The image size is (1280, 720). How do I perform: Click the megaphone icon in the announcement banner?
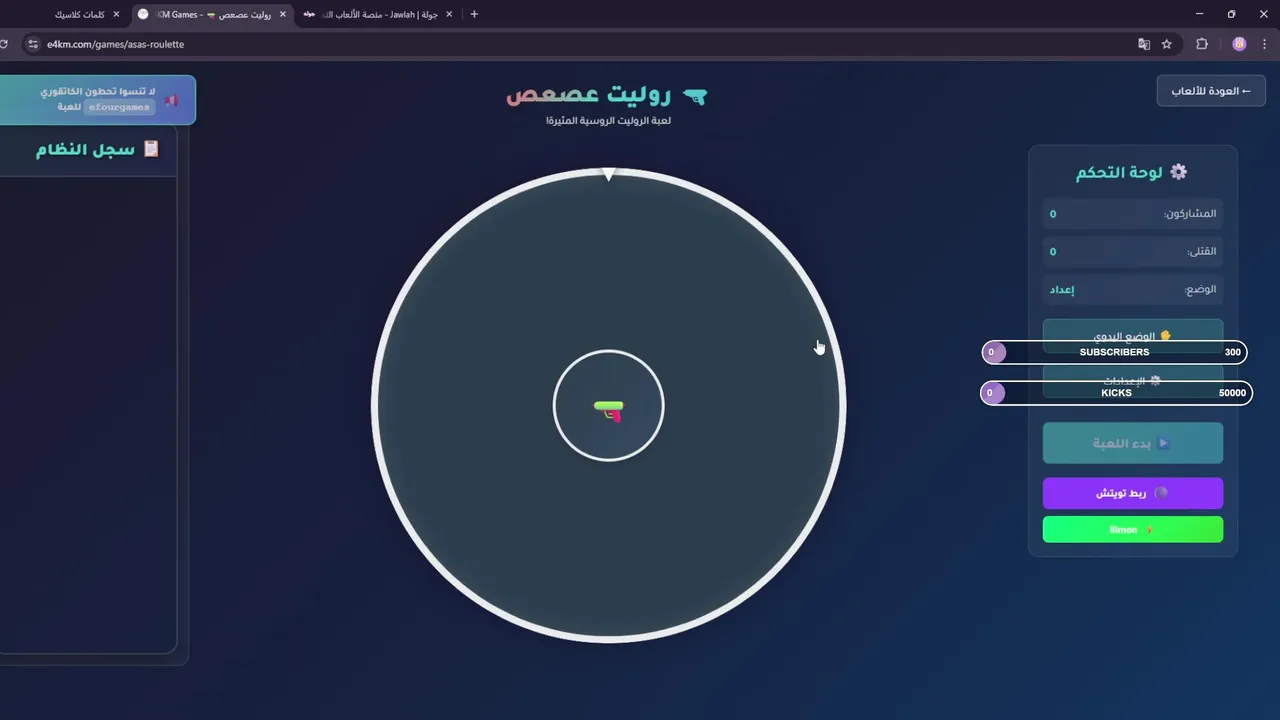point(171,100)
